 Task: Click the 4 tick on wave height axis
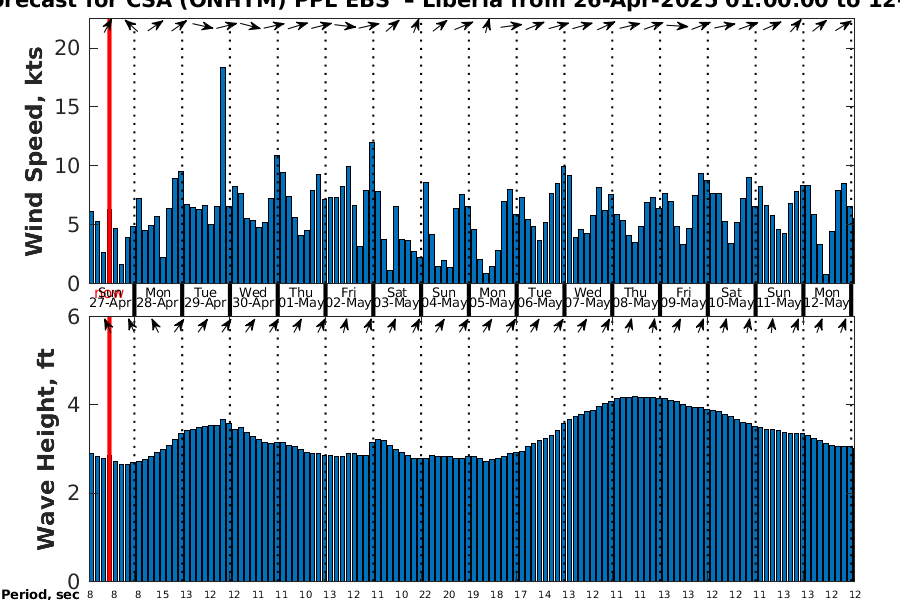click(x=73, y=405)
